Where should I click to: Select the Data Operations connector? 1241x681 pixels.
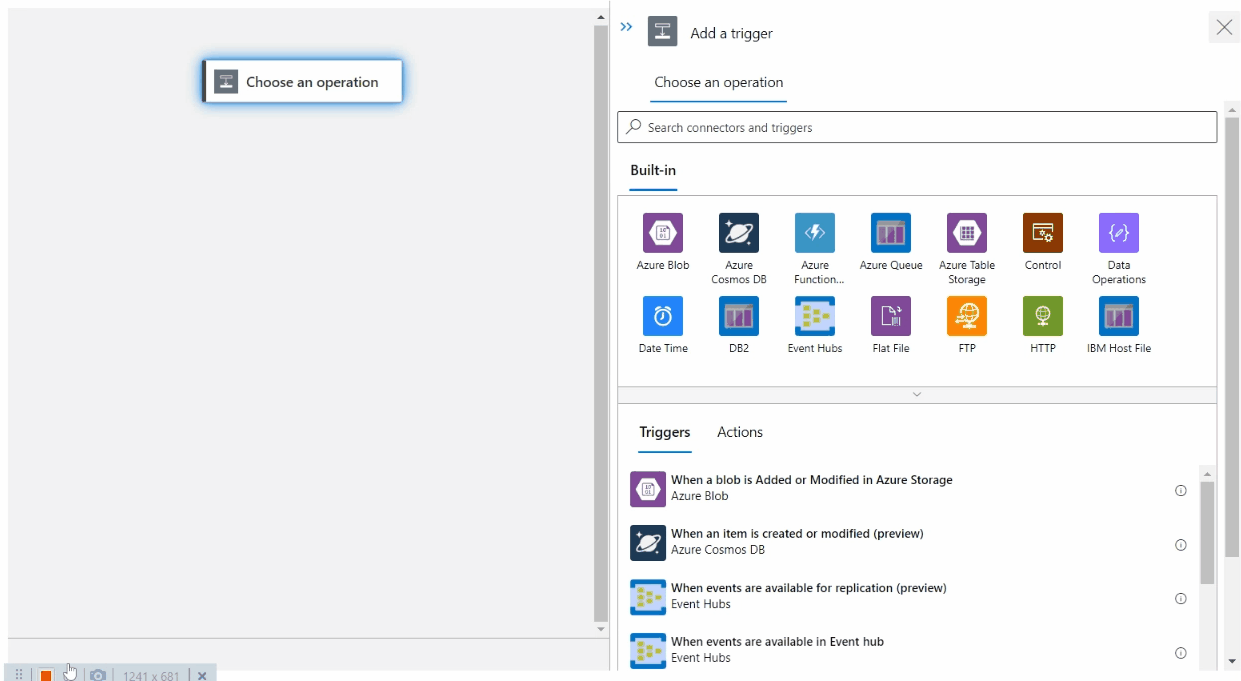[1118, 233]
